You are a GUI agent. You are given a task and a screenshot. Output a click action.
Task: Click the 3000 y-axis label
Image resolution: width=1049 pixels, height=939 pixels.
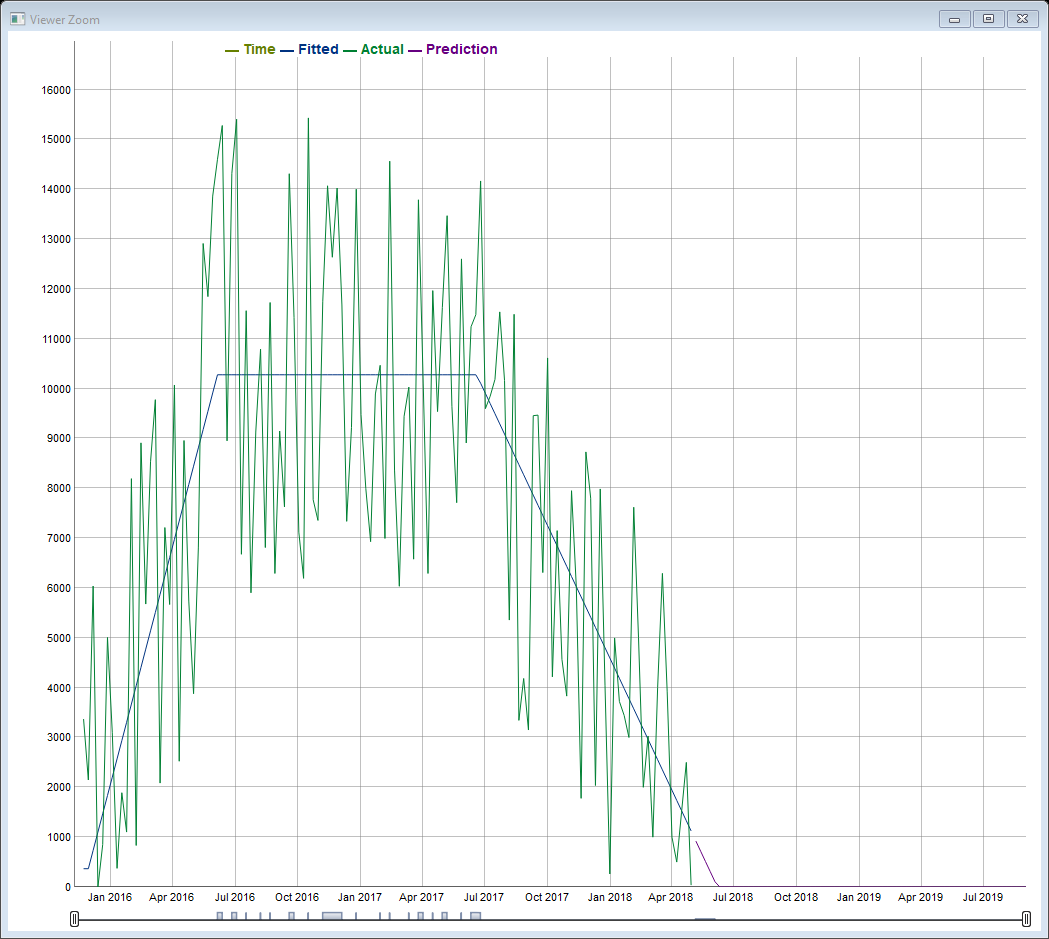pyautogui.click(x=59, y=738)
